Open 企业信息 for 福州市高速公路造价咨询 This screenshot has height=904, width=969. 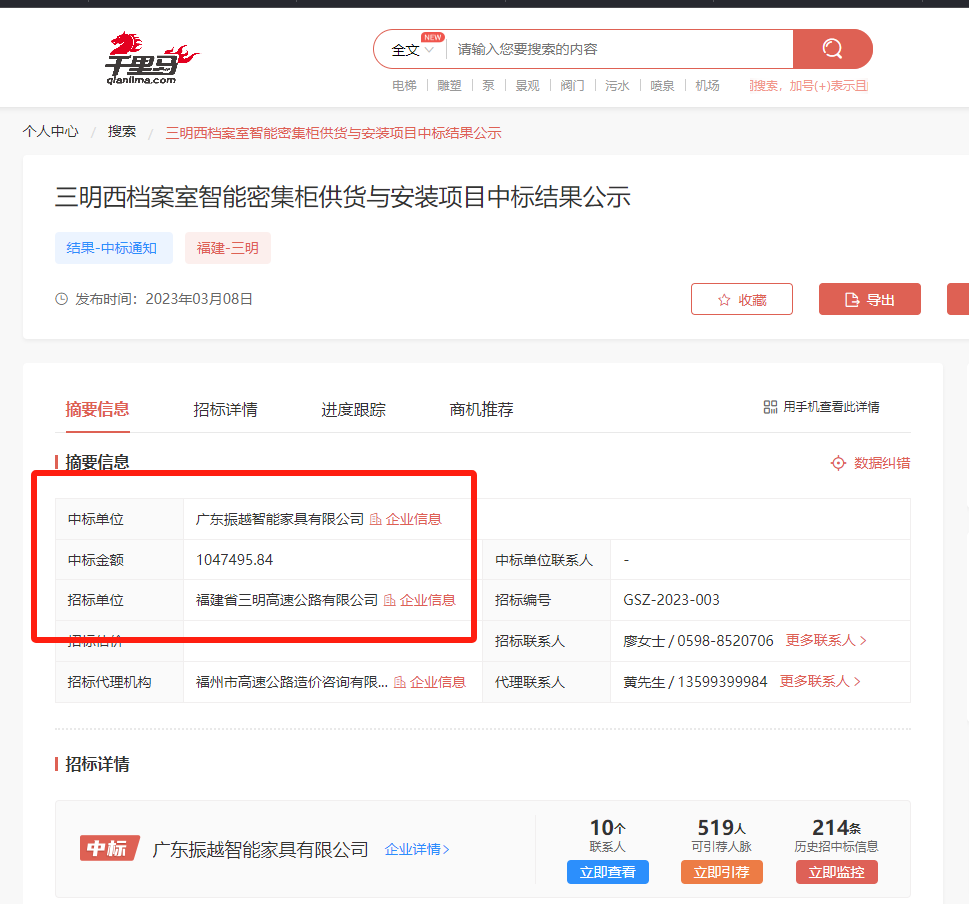429,682
